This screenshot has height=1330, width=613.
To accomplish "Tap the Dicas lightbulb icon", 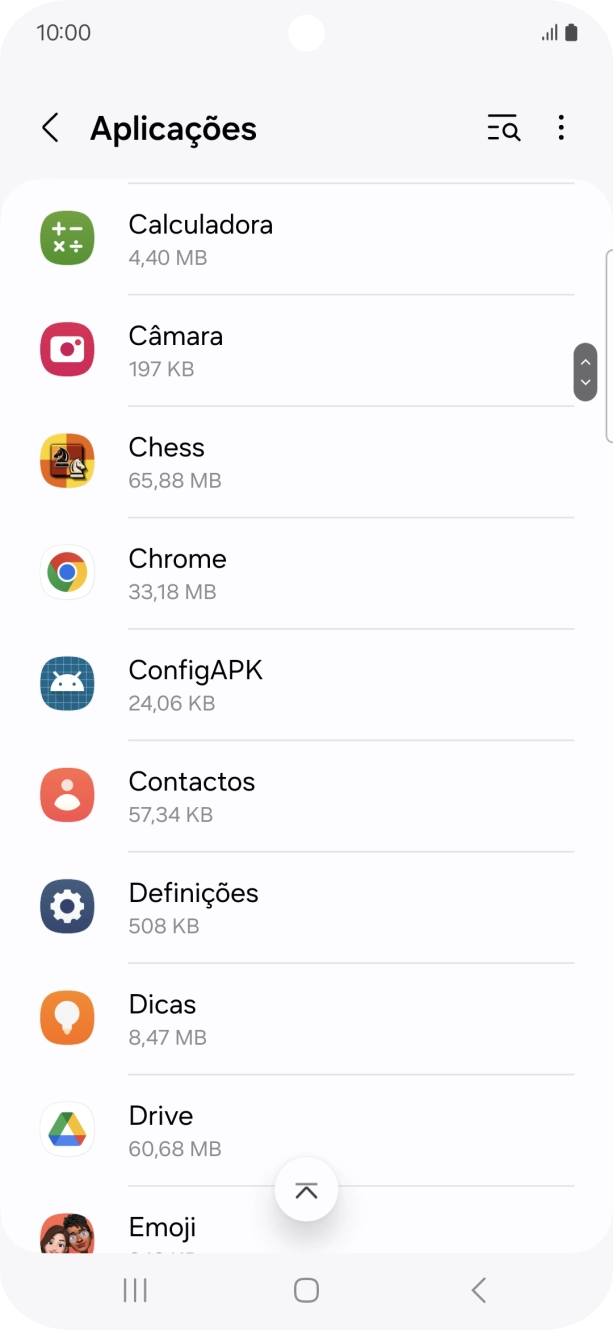I will [x=66, y=1017].
